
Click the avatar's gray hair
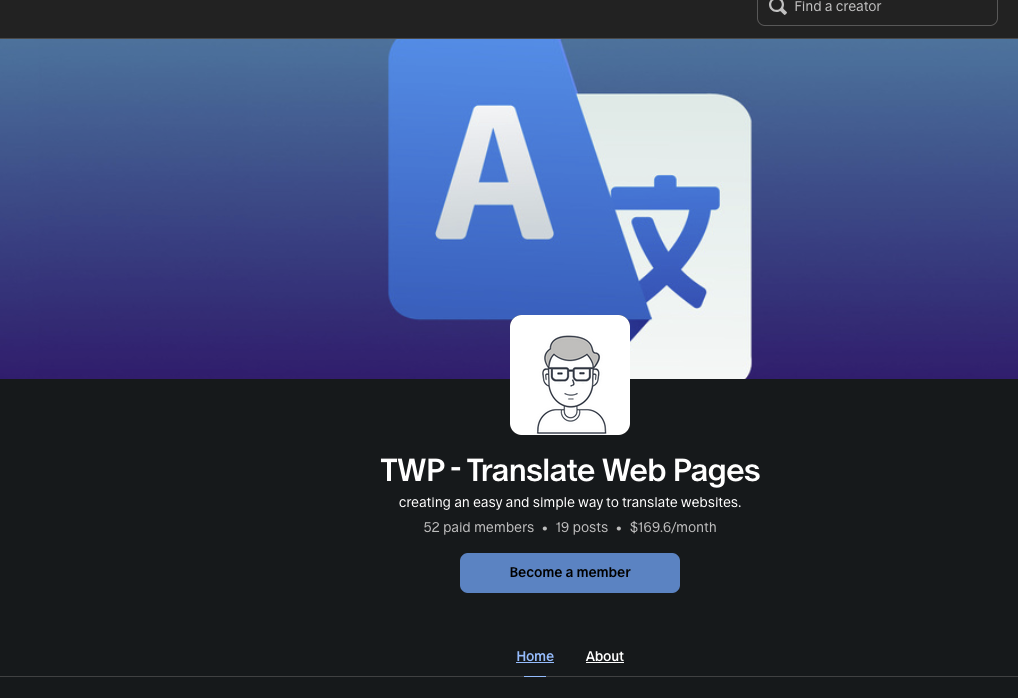(x=570, y=347)
